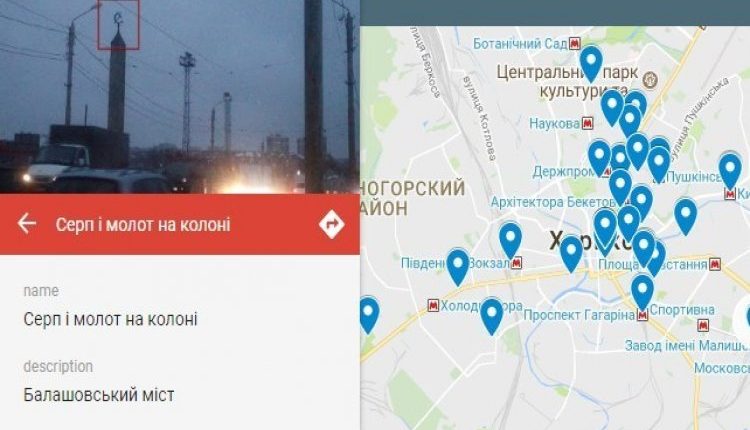Screen dimensions: 750x430
Task: Click the Площа Повстання metro icon
Action: pos(715,264)
